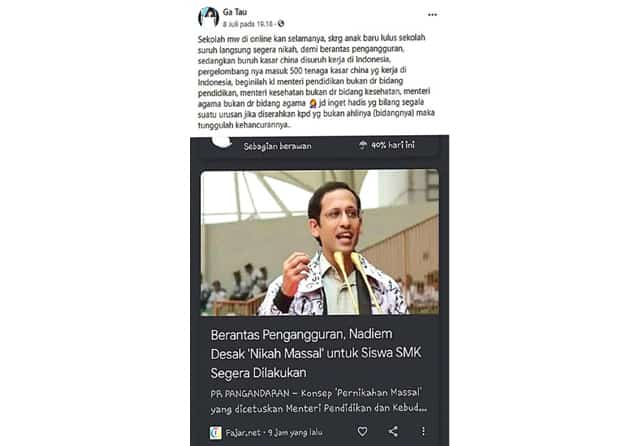Open the article's vertical dots overflow menu
The width and height of the screenshot is (640, 446).
coord(423,431)
